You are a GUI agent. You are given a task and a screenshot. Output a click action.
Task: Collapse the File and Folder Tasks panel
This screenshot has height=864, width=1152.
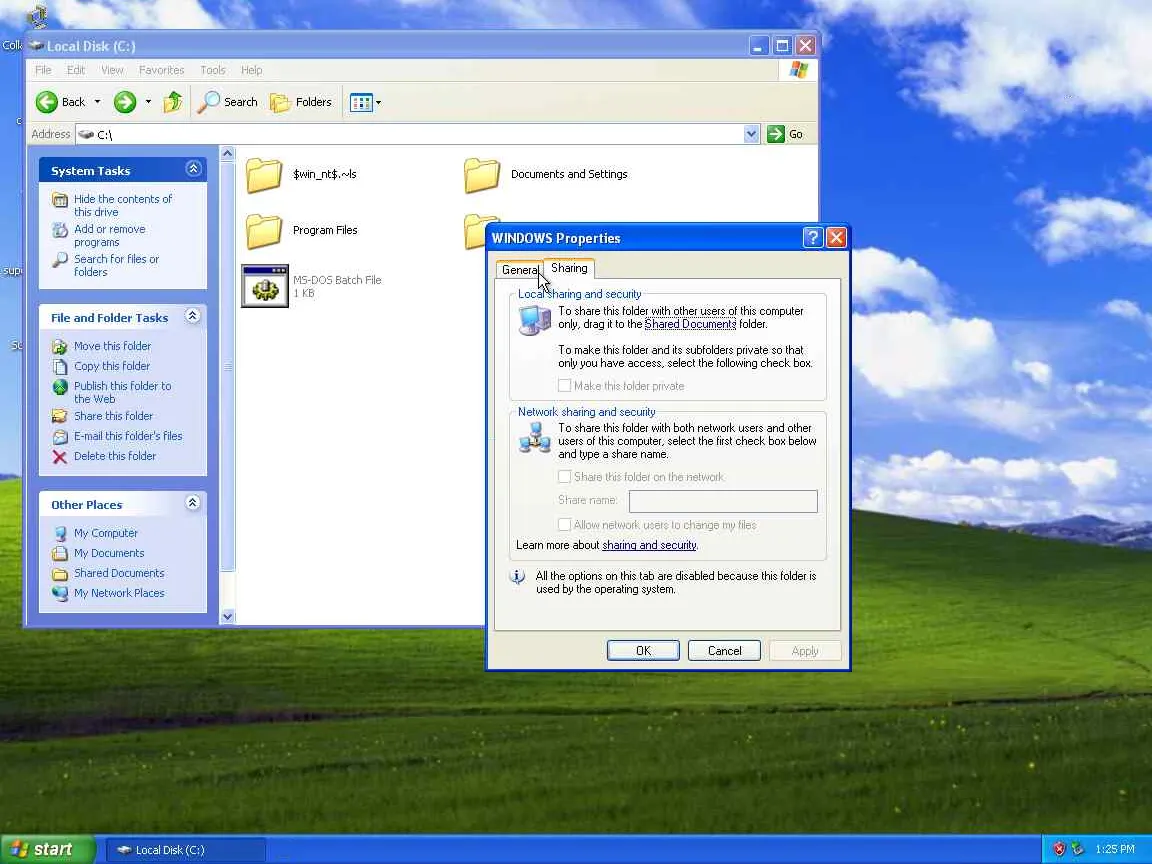[x=192, y=316]
